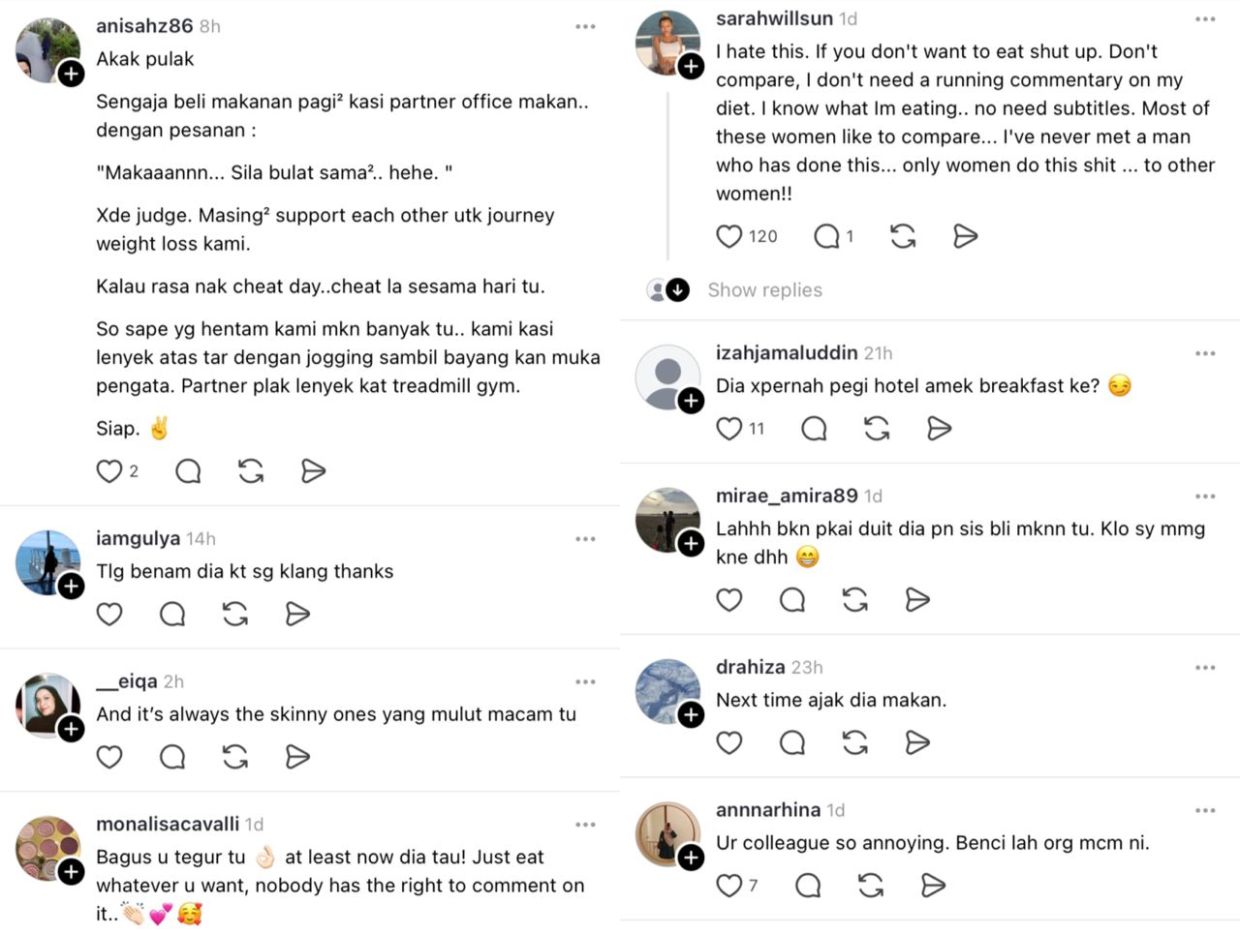Viewport: 1240px width, 934px height.
Task: Follow sarahwillsun via avatar plus badge
Action: pos(691,67)
